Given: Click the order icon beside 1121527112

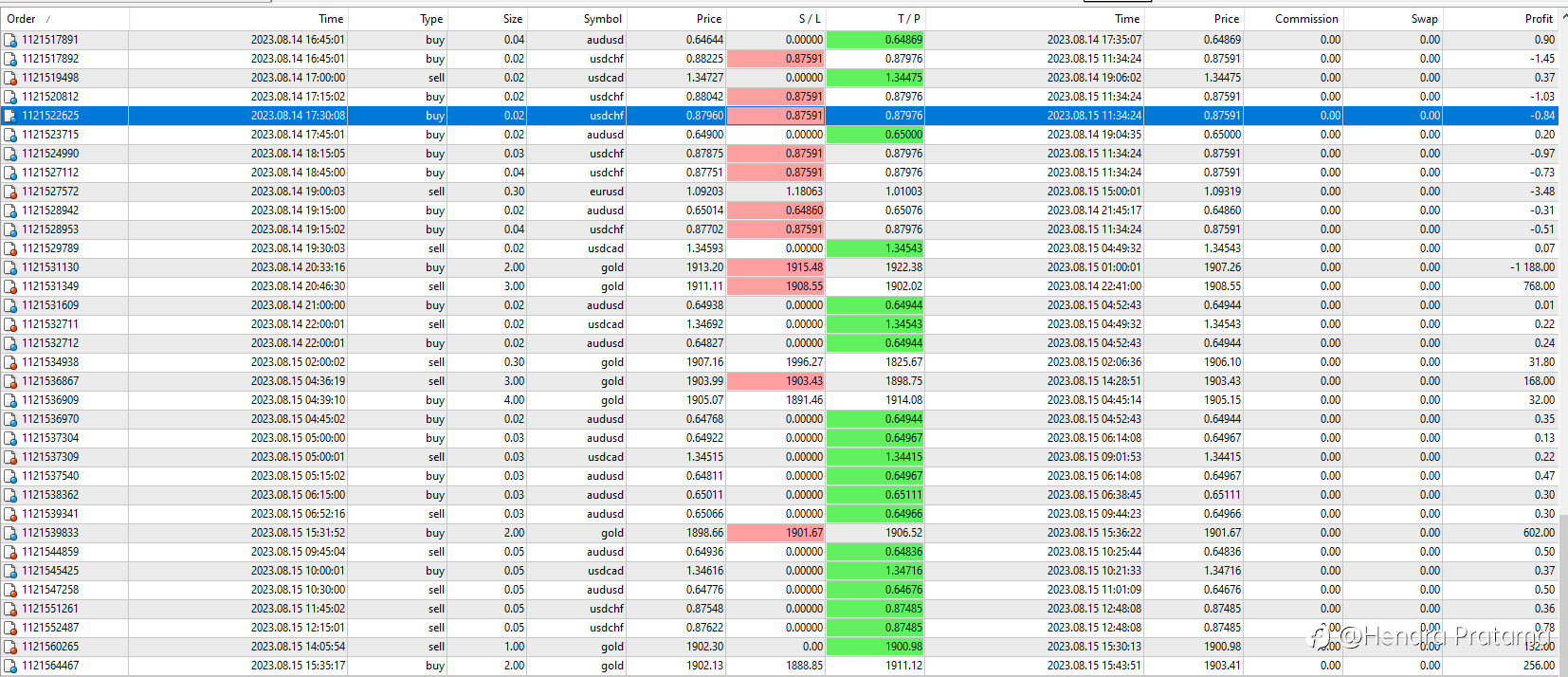Looking at the screenshot, I should (x=10, y=173).
